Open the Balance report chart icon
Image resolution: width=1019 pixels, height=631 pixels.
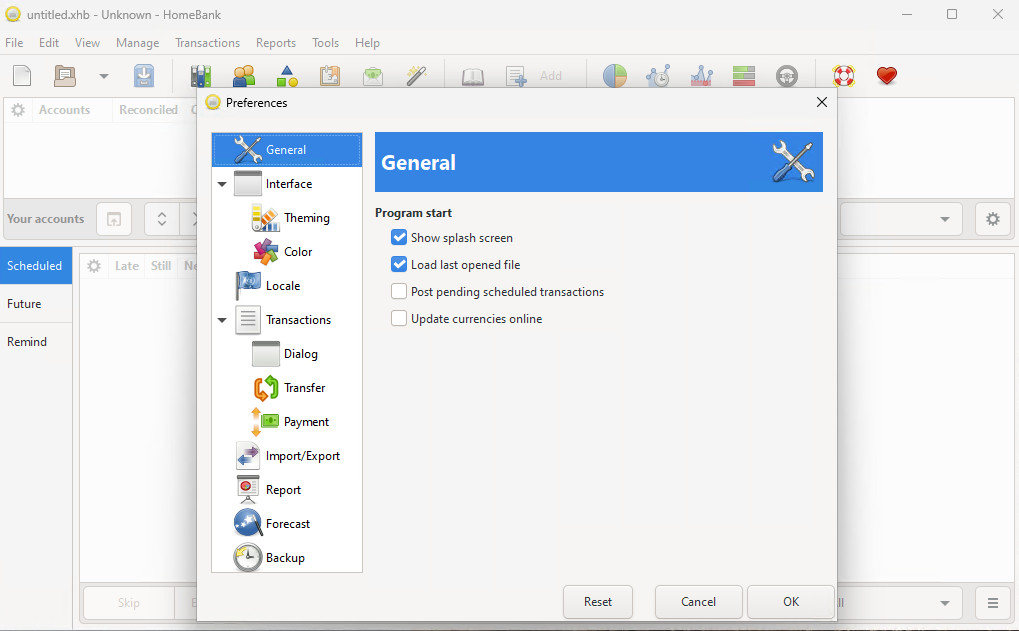[701, 76]
